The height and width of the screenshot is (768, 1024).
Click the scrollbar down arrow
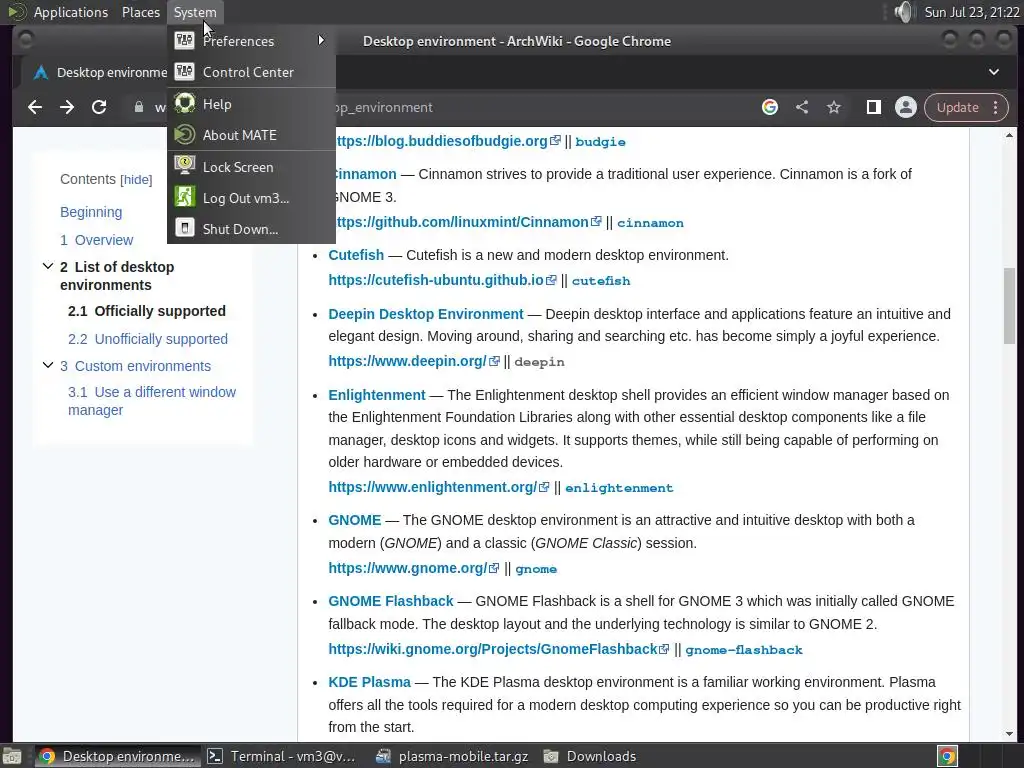coord(1010,733)
